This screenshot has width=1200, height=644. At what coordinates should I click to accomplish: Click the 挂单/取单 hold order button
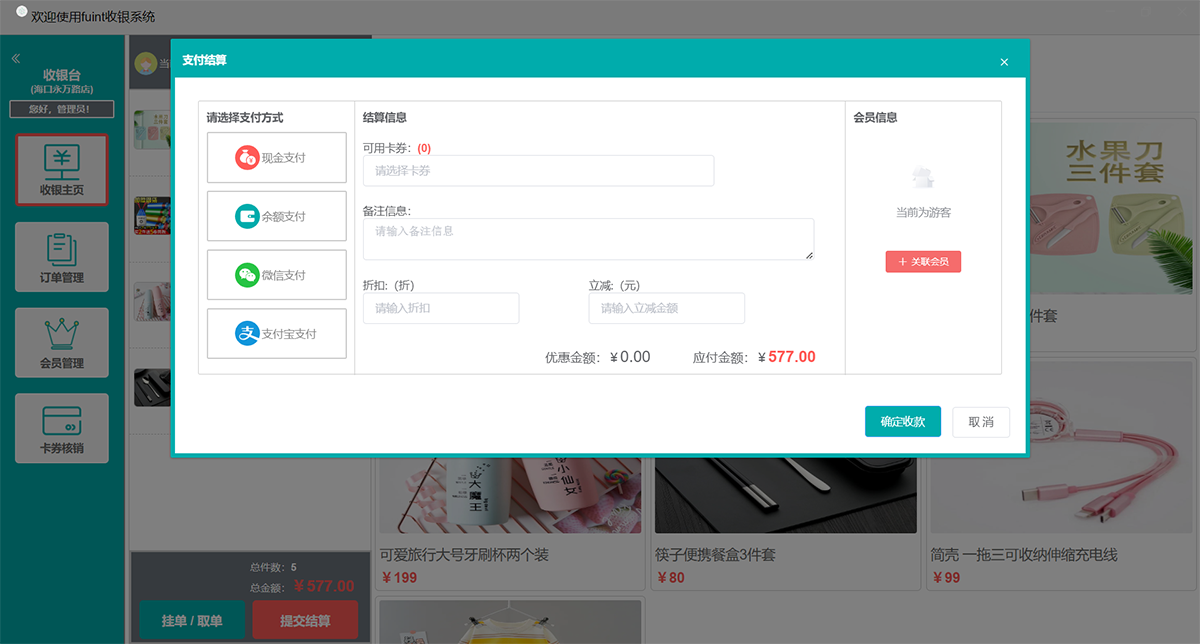[x=190, y=620]
